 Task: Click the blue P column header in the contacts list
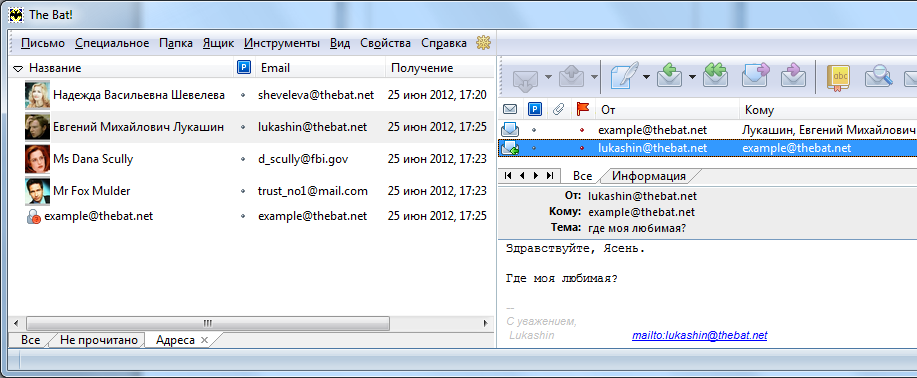[243, 68]
